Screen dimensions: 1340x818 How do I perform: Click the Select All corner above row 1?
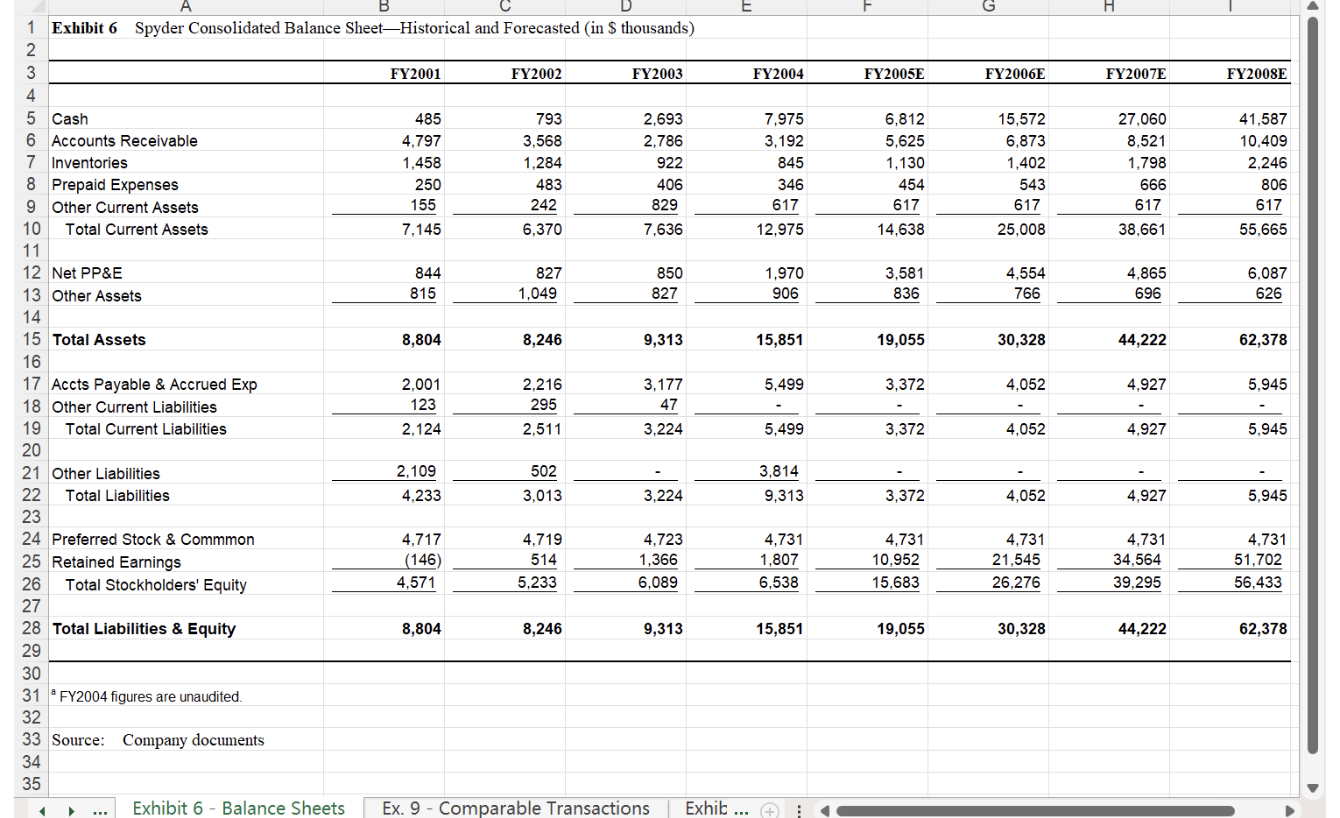coord(31,8)
